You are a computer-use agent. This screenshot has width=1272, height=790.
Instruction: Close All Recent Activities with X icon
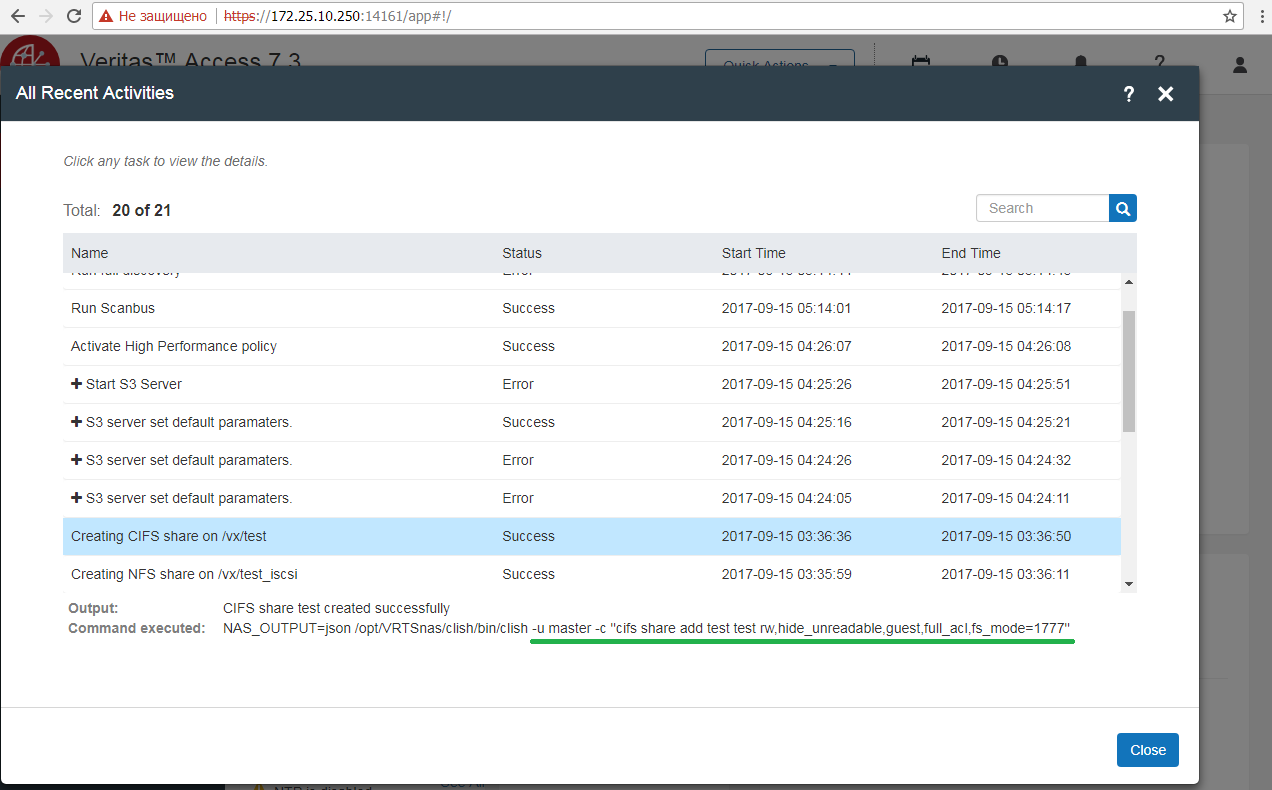(1165, 94)
